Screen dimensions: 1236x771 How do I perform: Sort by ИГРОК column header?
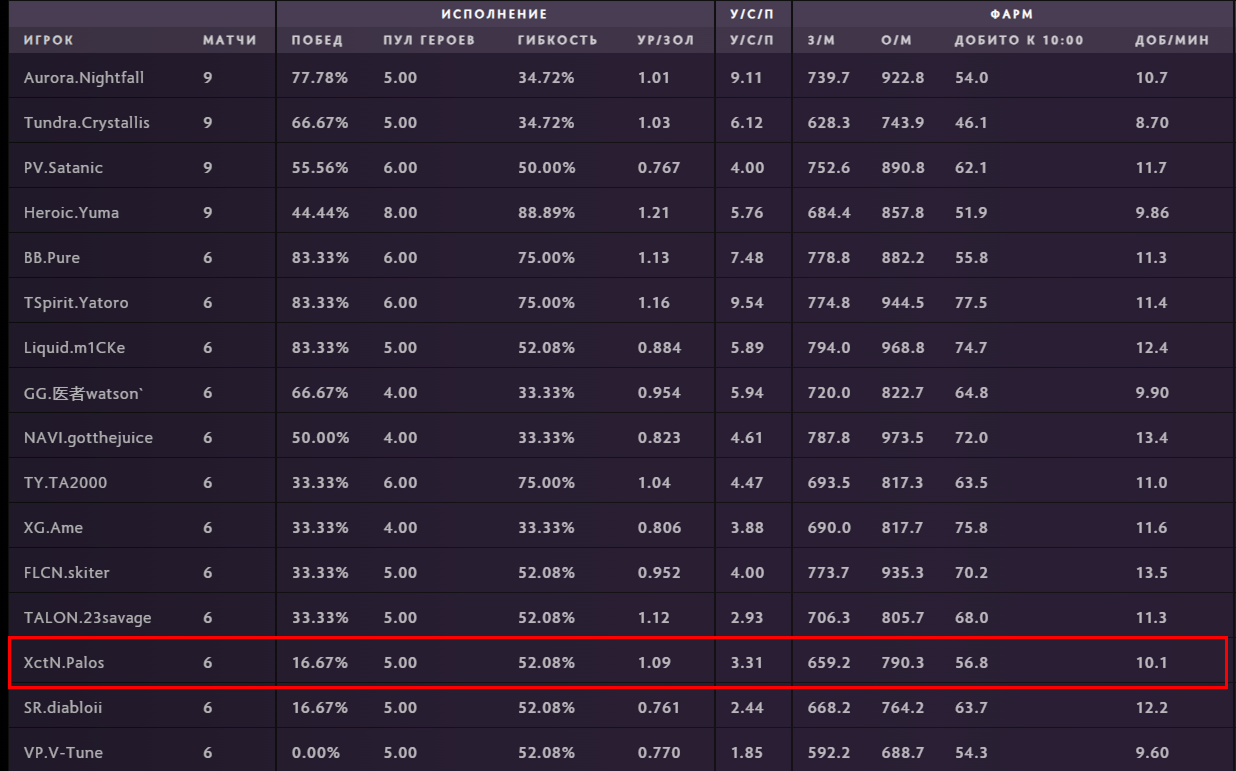tap(49, 41)
